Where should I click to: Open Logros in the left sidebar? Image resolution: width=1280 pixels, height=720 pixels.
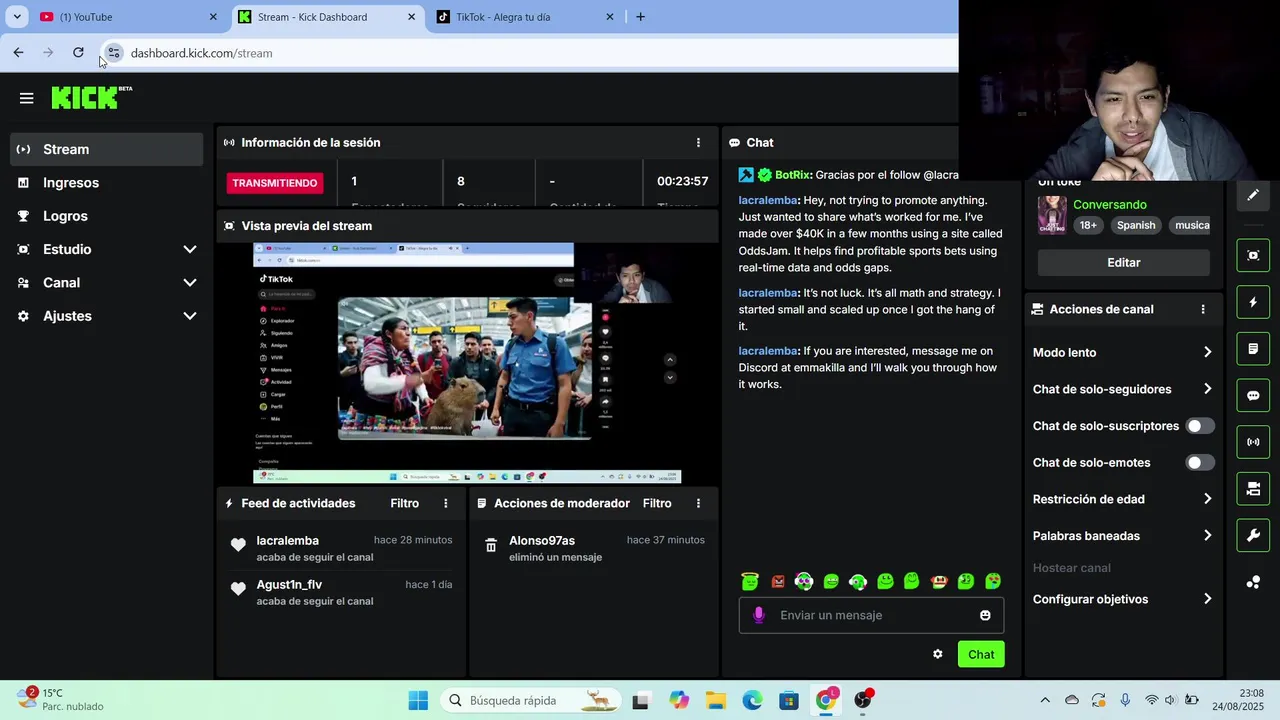point(107,216)
